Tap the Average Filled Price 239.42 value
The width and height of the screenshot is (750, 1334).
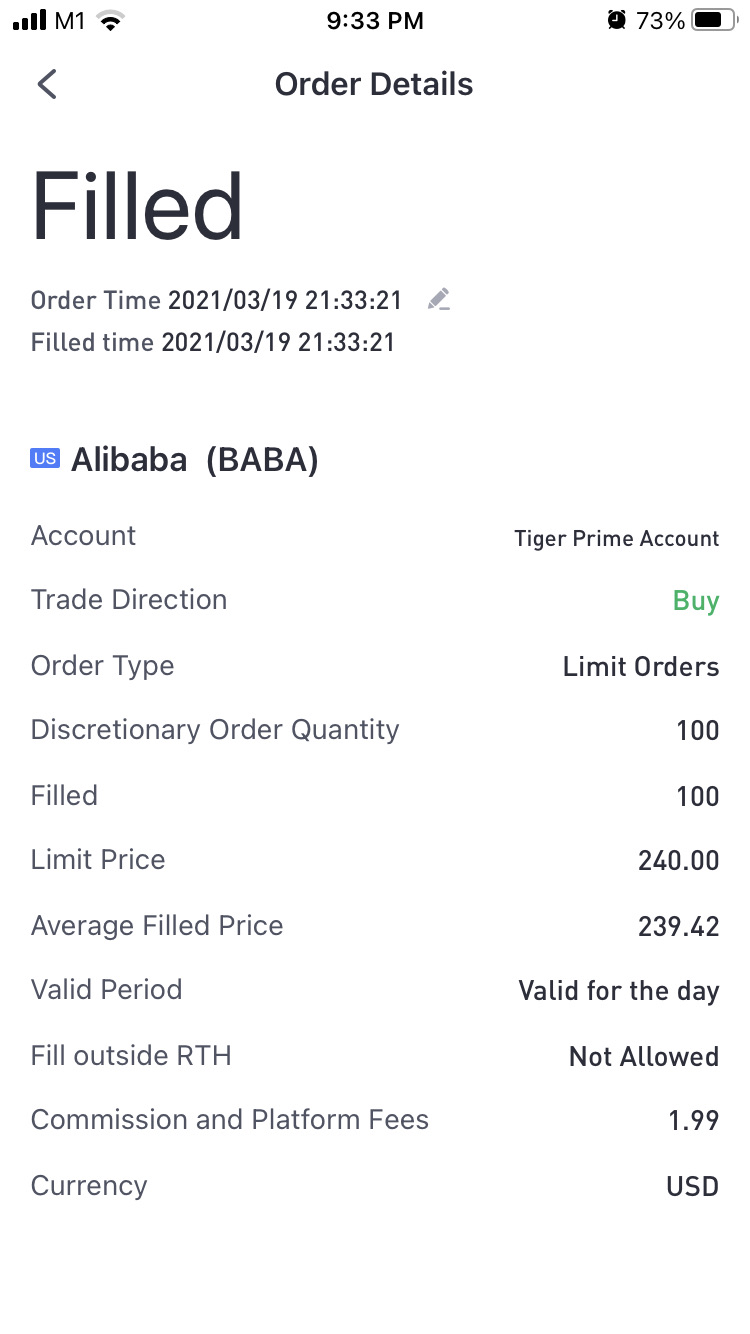click(x=678, y=926)
